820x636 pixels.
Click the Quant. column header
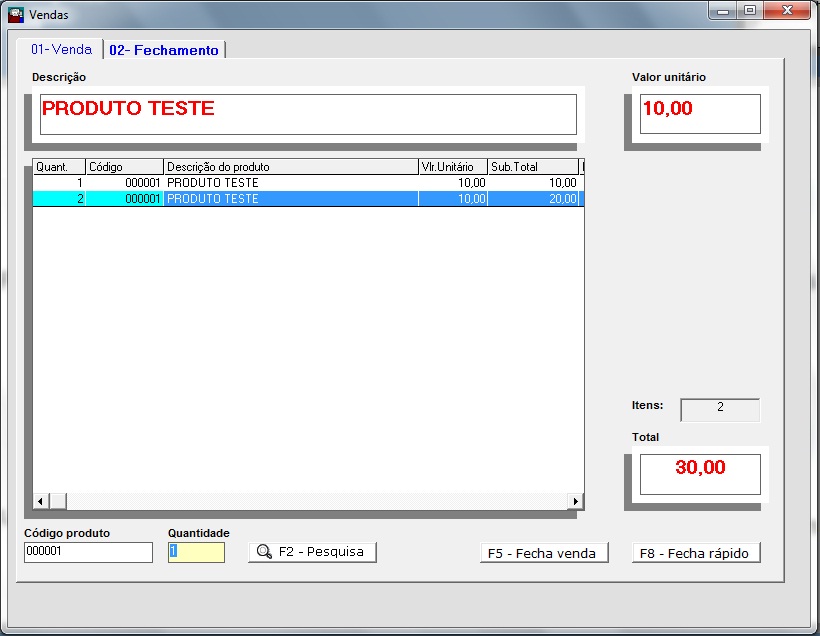point(59,167)
